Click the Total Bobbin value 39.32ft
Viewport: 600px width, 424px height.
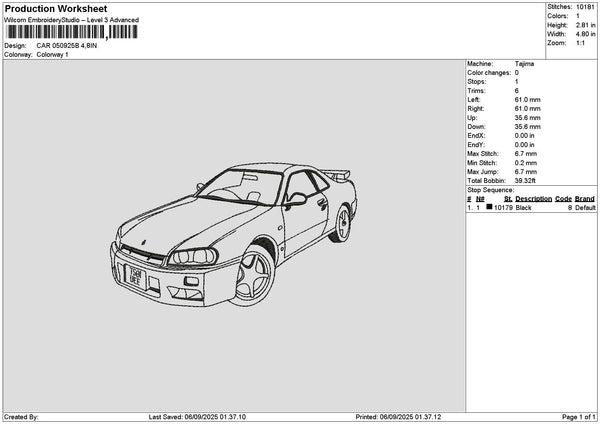(x=525, y=181)
